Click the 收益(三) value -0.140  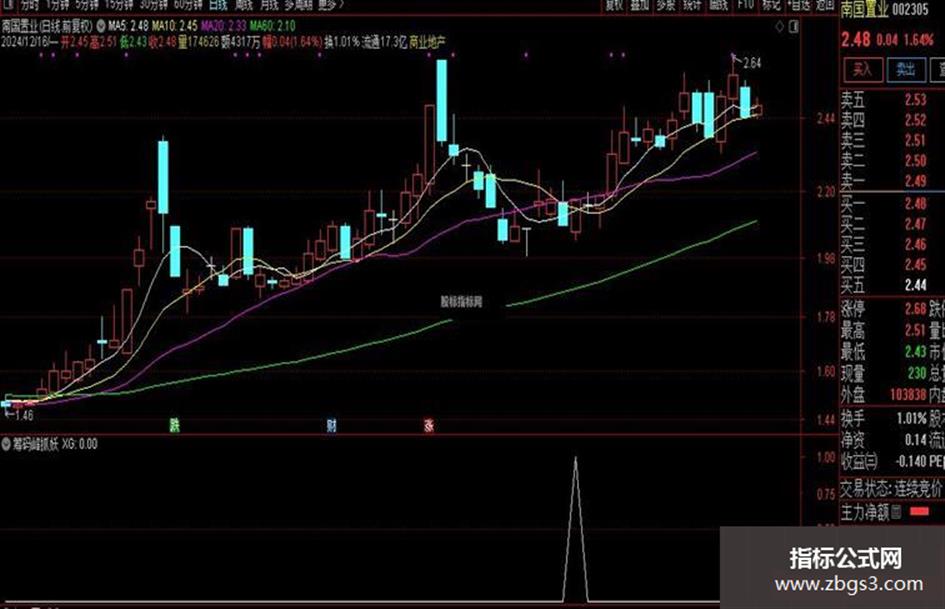tap(911, 462)
